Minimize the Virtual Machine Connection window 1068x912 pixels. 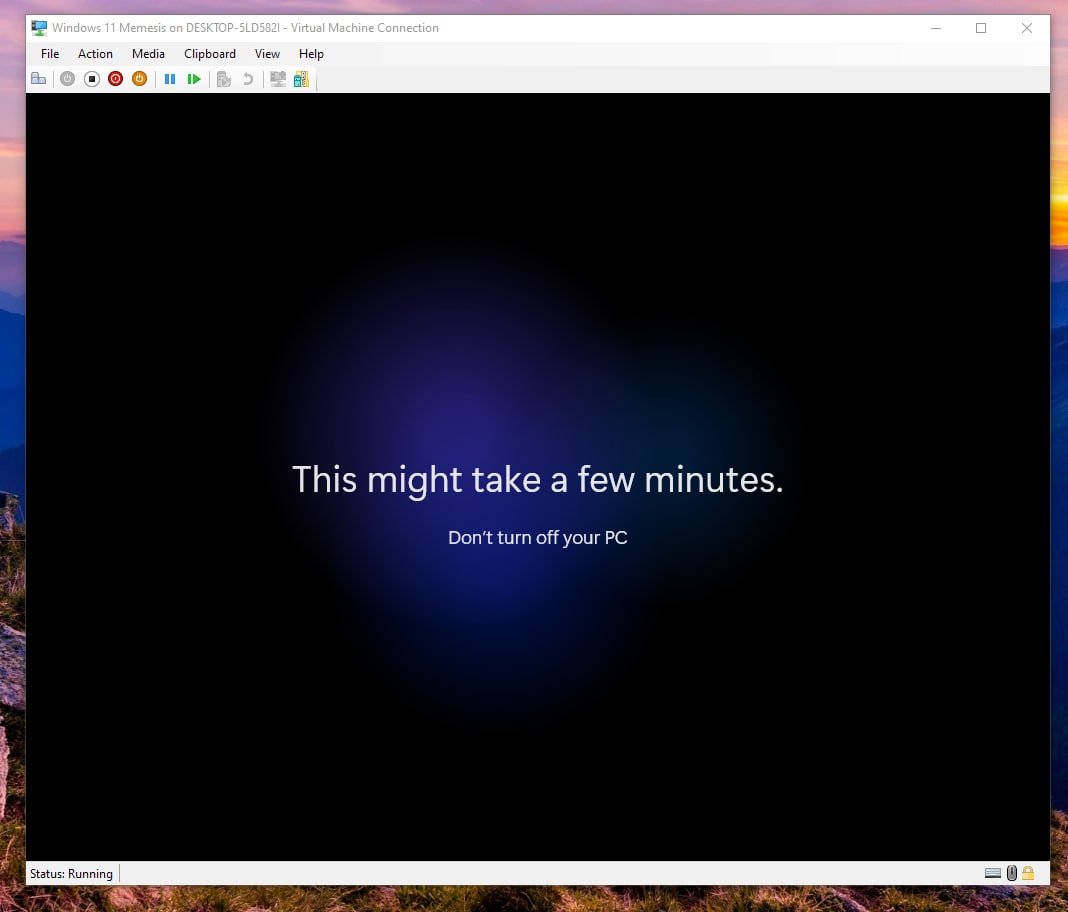936,28
